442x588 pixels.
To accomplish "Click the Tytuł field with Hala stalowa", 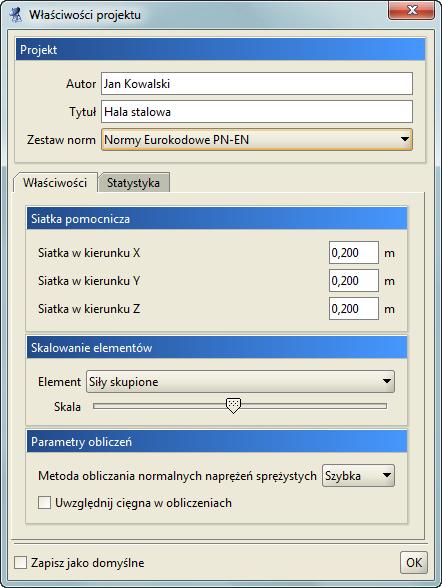I will pos(257,112).
